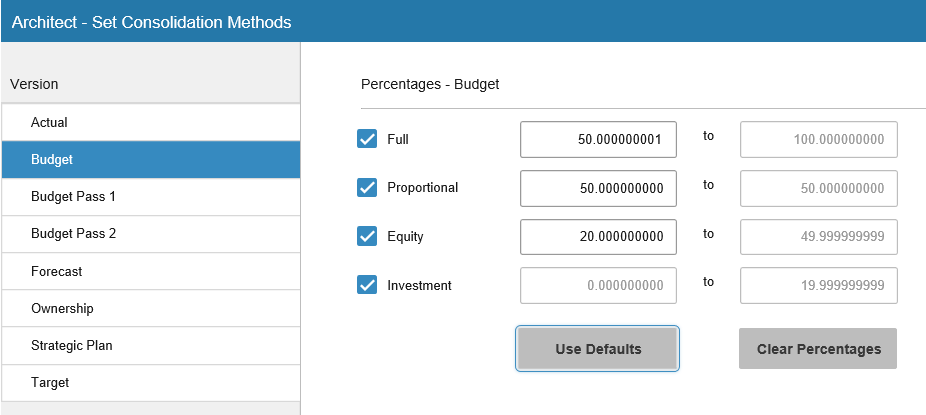
Task: Select the Budget version in list
Action: (x=150, y=160)
